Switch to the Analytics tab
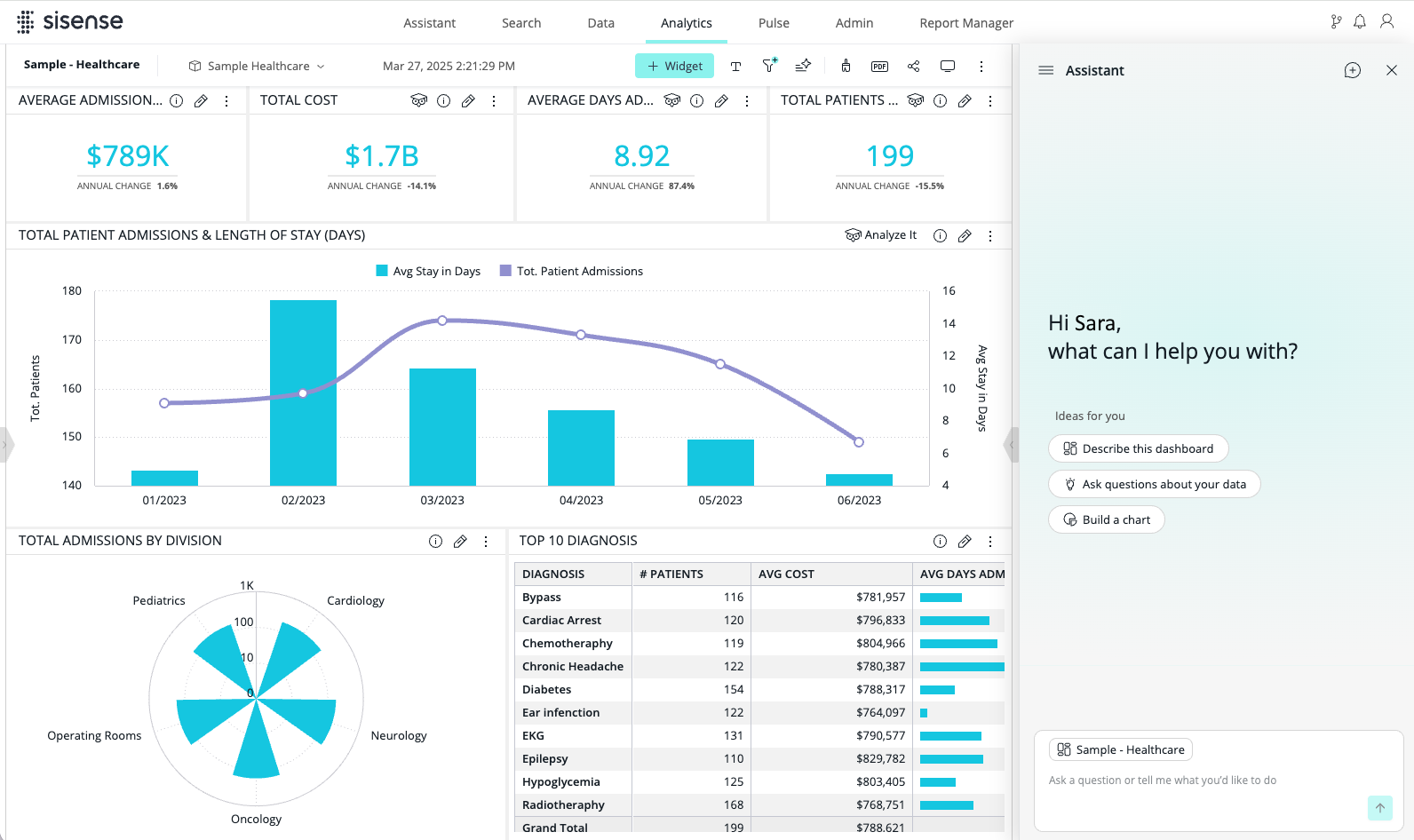 click(x=686, y=23)
